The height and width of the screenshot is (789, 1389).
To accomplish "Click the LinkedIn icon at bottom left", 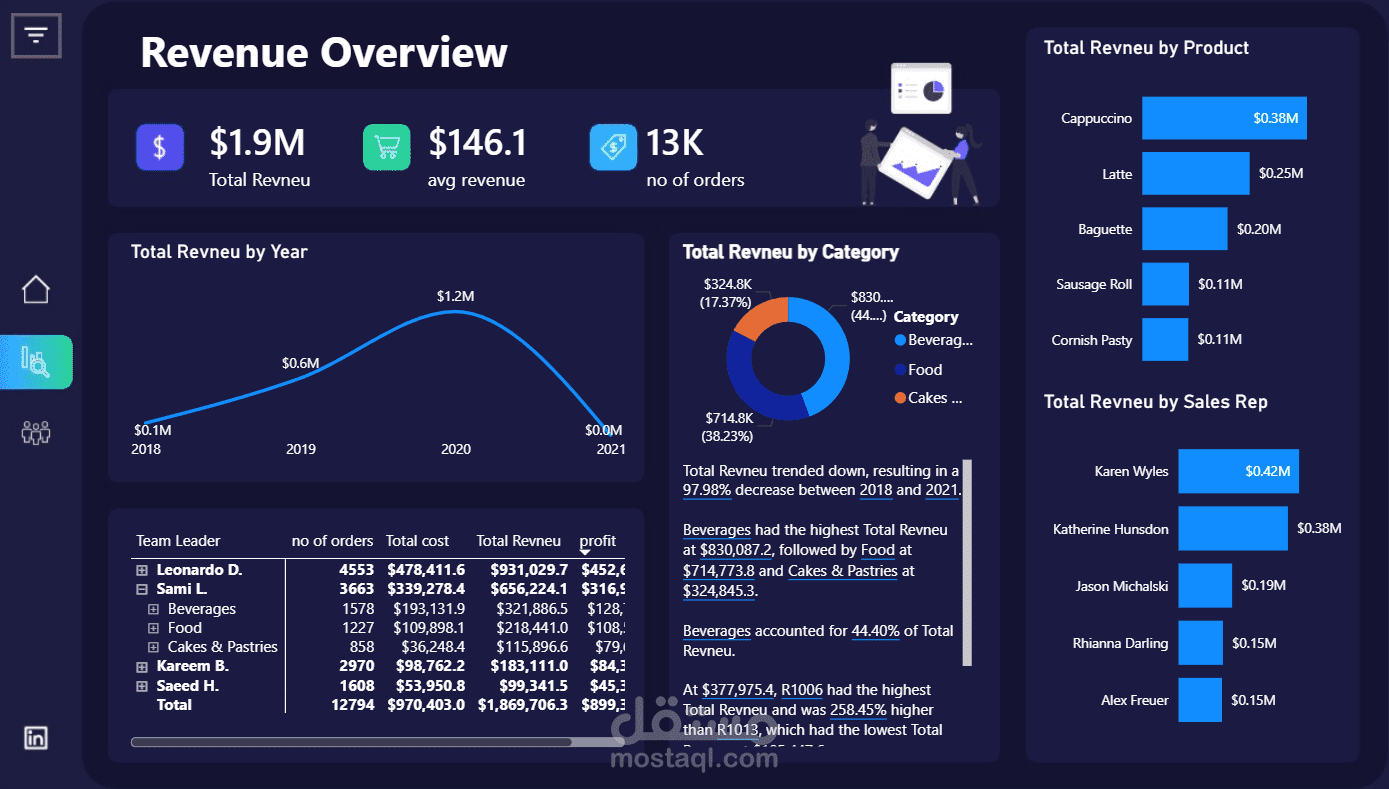I will [35, 738].
